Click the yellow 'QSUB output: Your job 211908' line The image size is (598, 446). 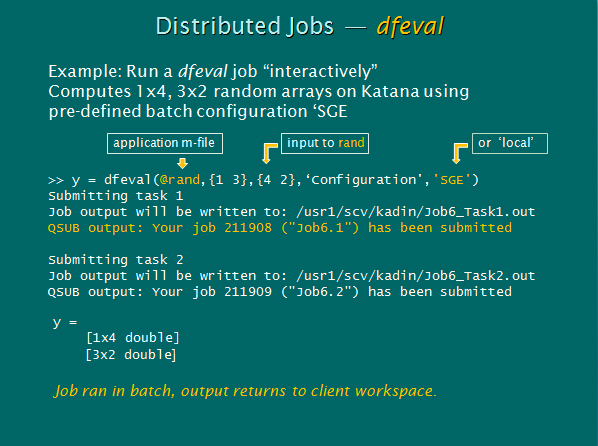(280, 228)
